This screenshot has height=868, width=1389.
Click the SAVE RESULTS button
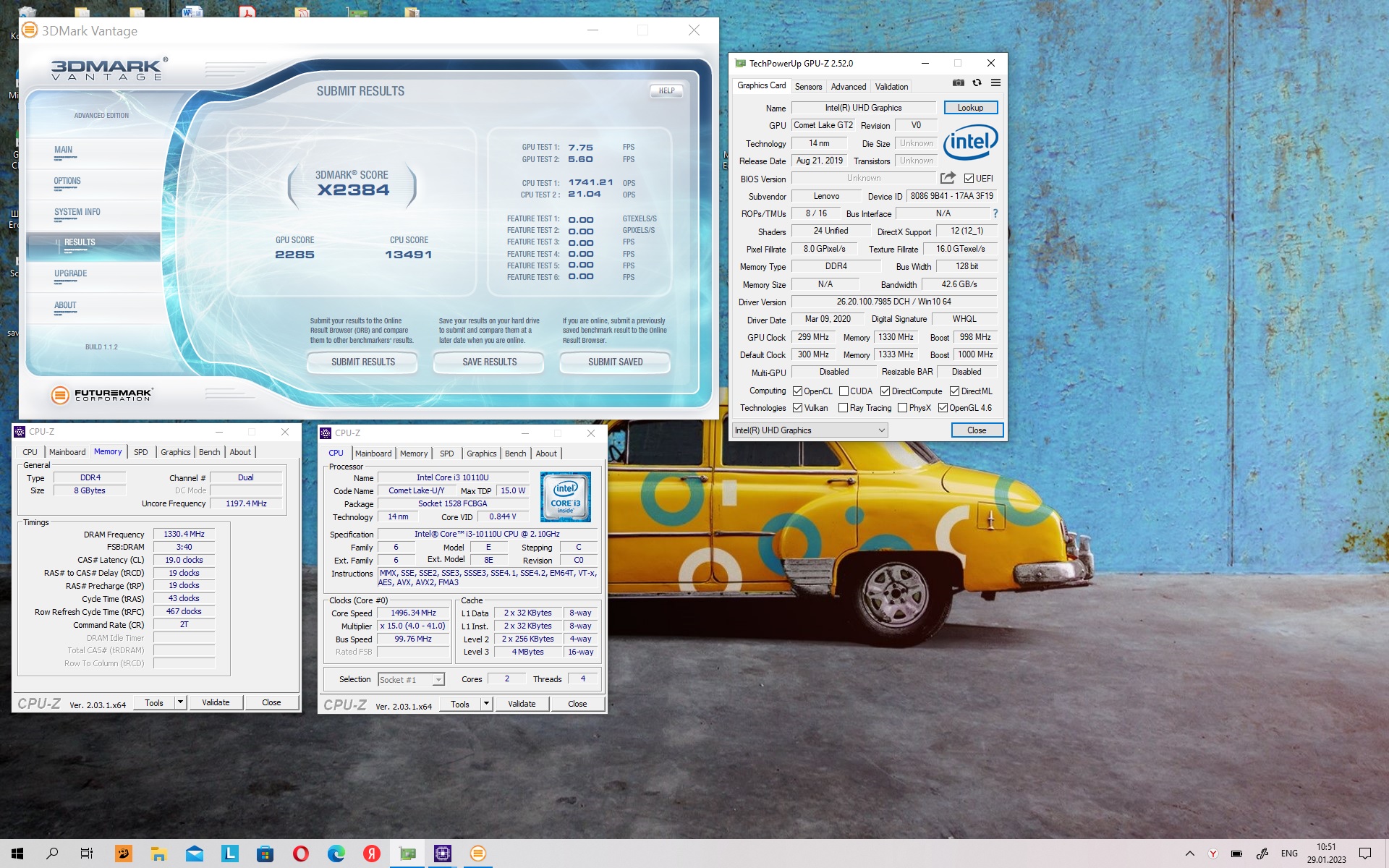(489, 362)
